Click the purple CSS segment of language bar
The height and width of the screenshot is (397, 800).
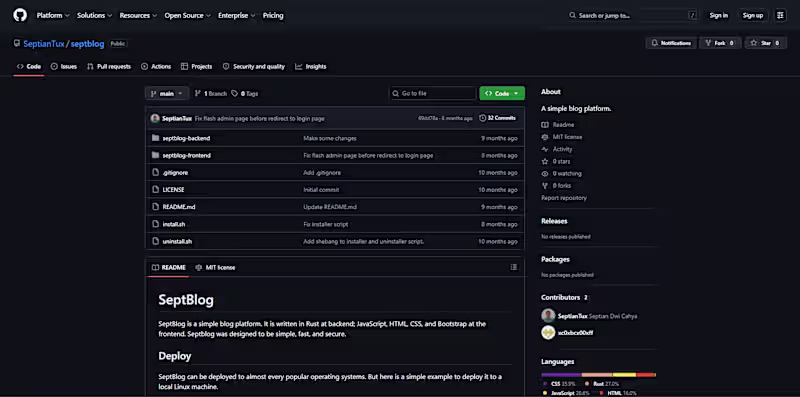[x=562, y=375]
